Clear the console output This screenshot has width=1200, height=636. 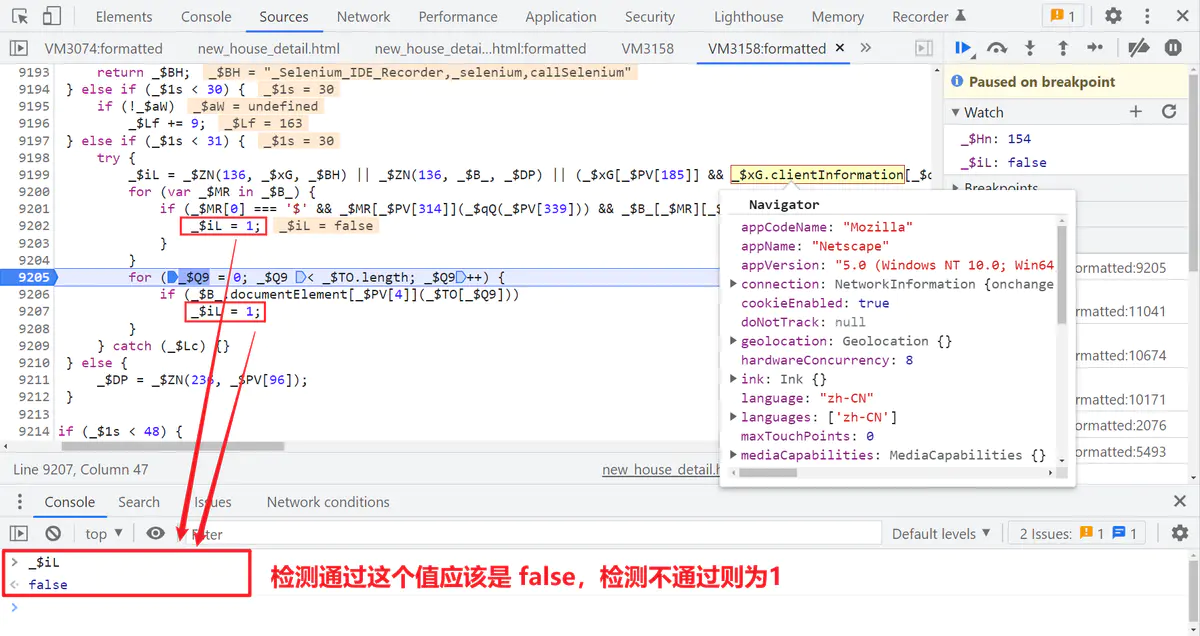click(x=53, y=534)
